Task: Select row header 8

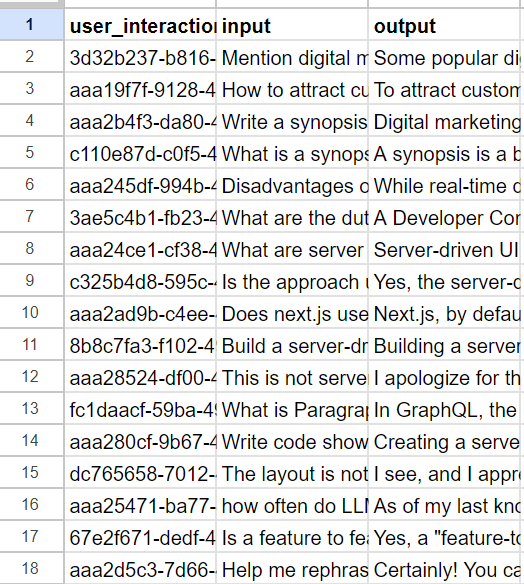Action: point(32,249)
